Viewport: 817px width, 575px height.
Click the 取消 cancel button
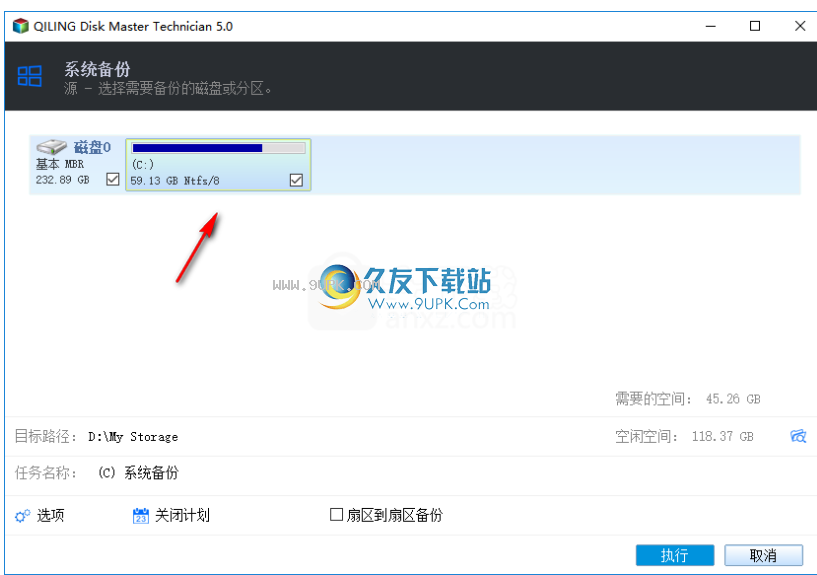[763, 555]
